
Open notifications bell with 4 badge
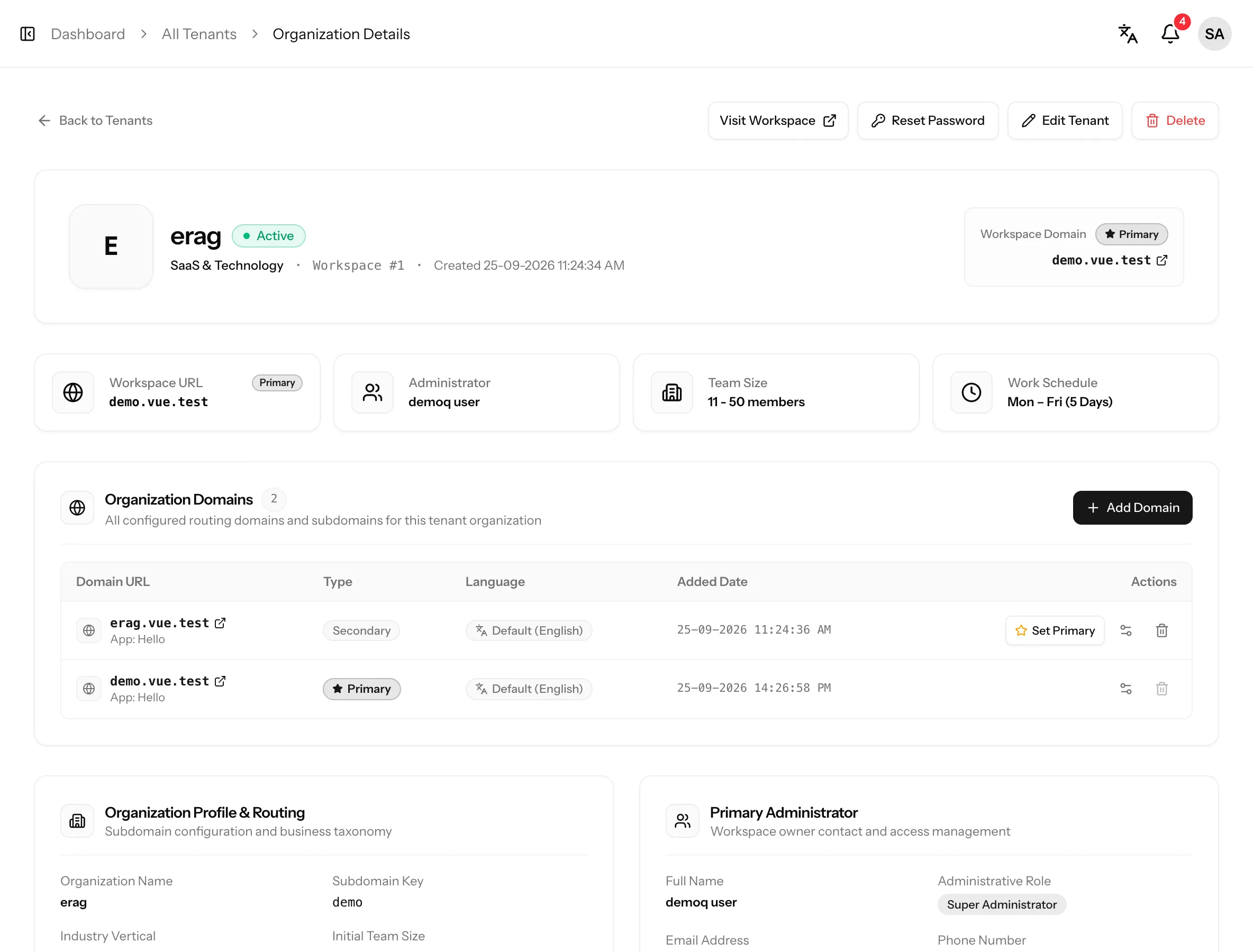pos(1170,34)
